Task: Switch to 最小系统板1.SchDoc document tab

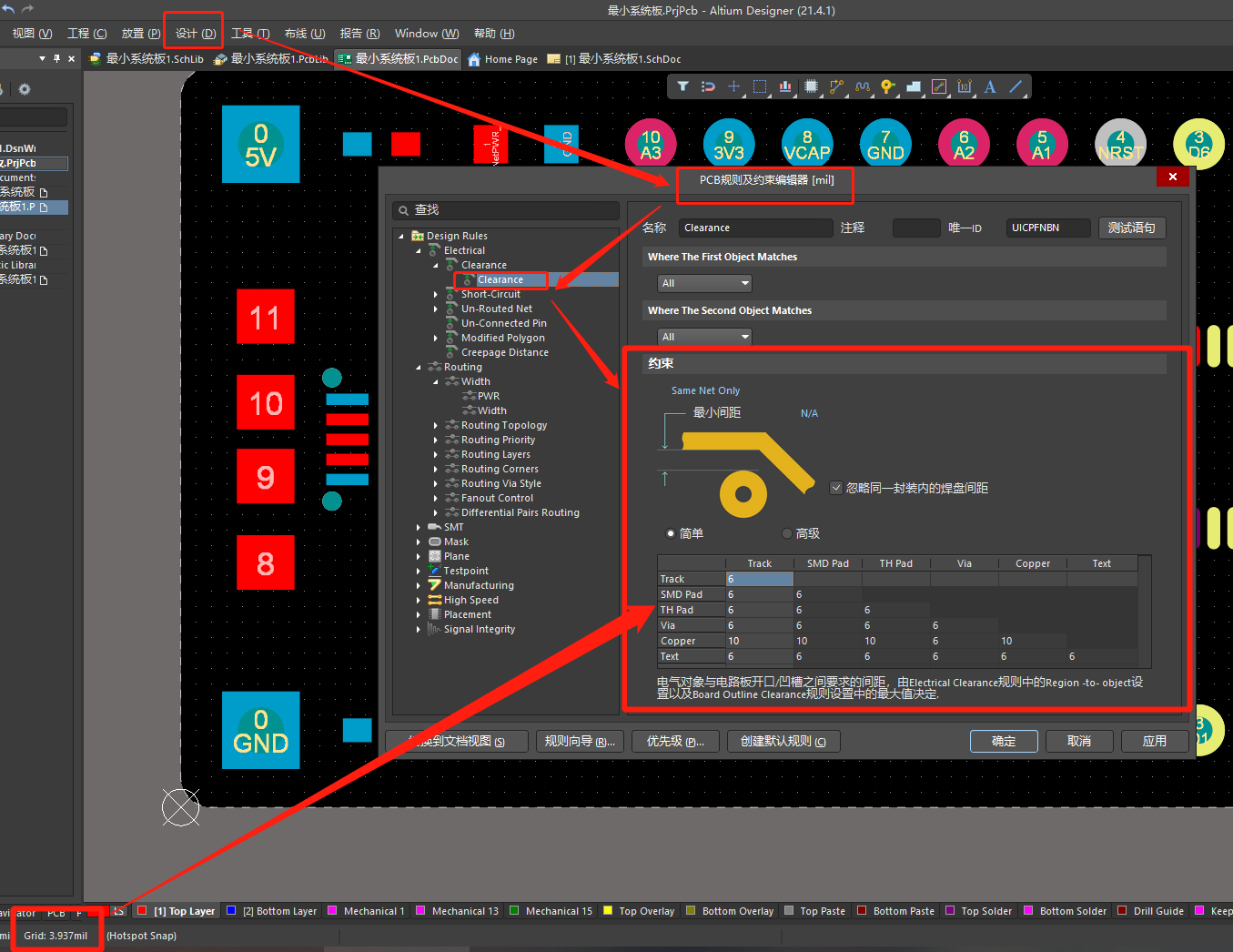Action: [x=615, y=59]
